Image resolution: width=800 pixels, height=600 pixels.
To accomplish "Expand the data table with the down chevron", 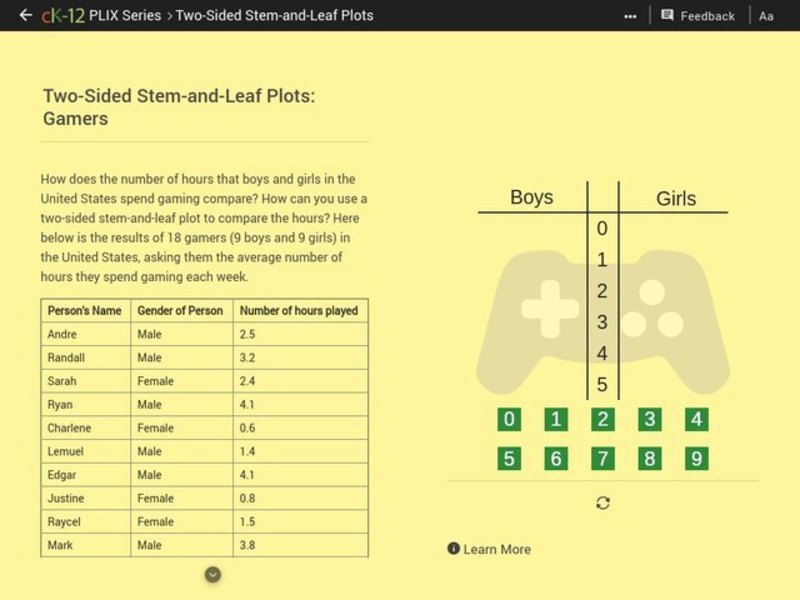I will (x=212, y=574).
